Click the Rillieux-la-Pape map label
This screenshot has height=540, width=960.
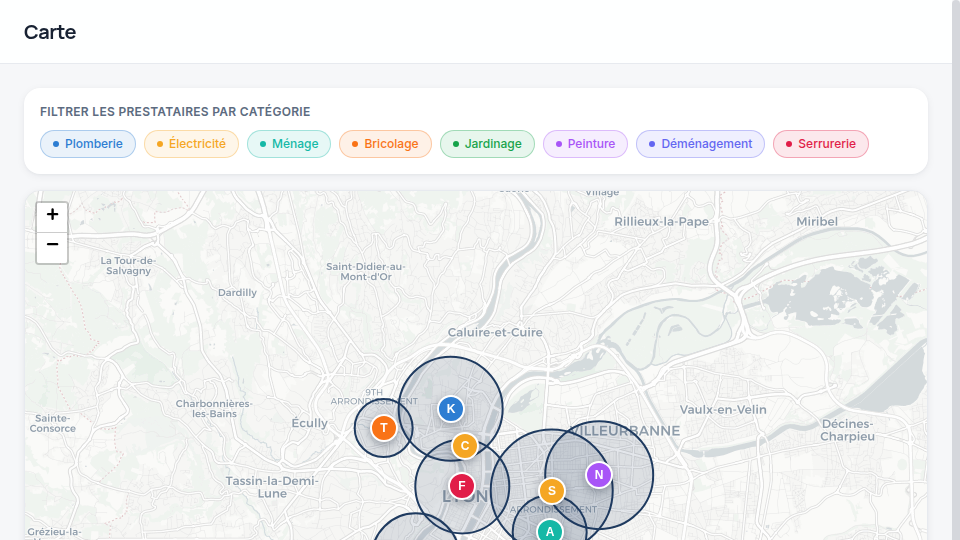coord(661,222)
